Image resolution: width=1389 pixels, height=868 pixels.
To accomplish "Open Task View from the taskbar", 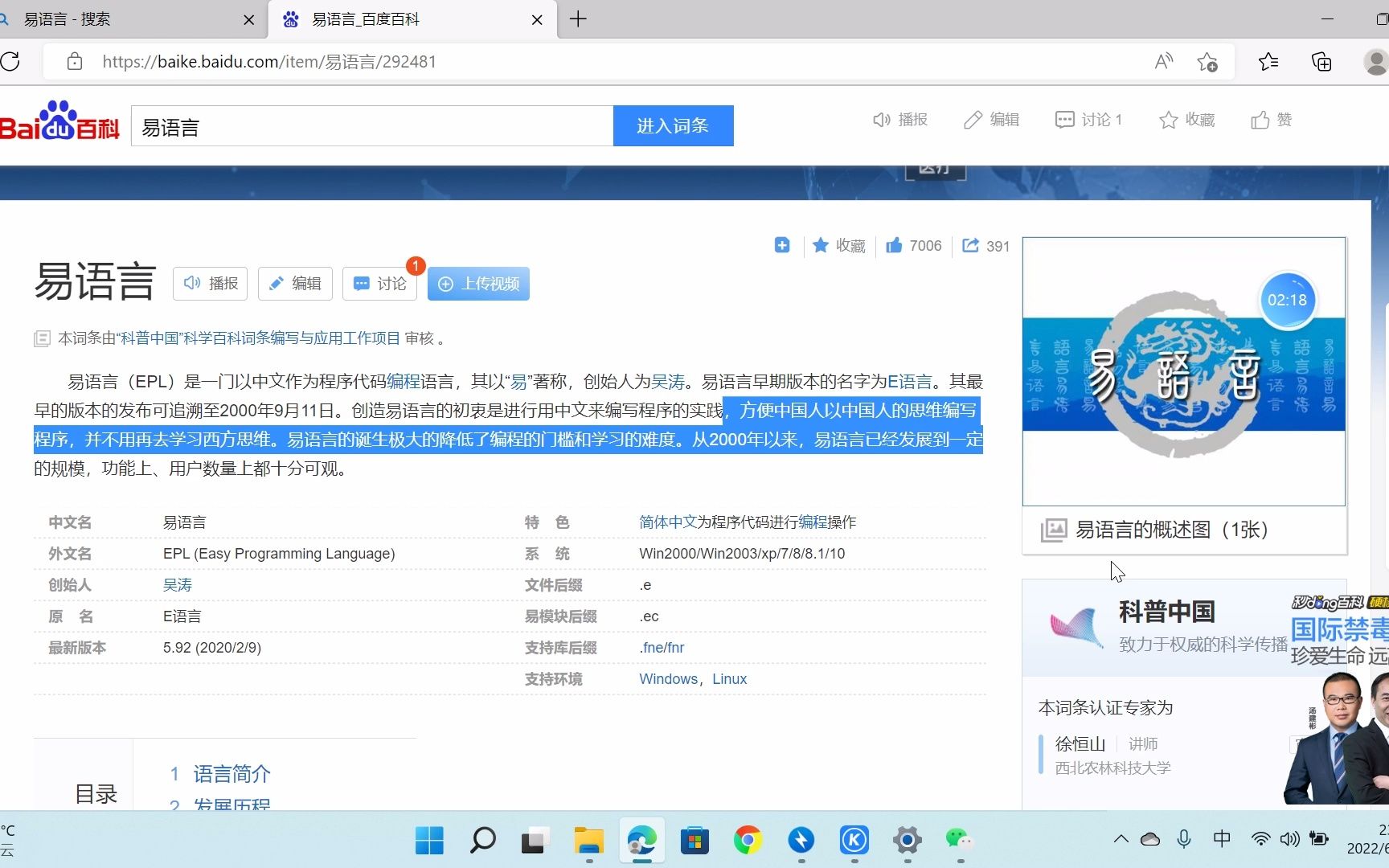I will pos(535,841).
